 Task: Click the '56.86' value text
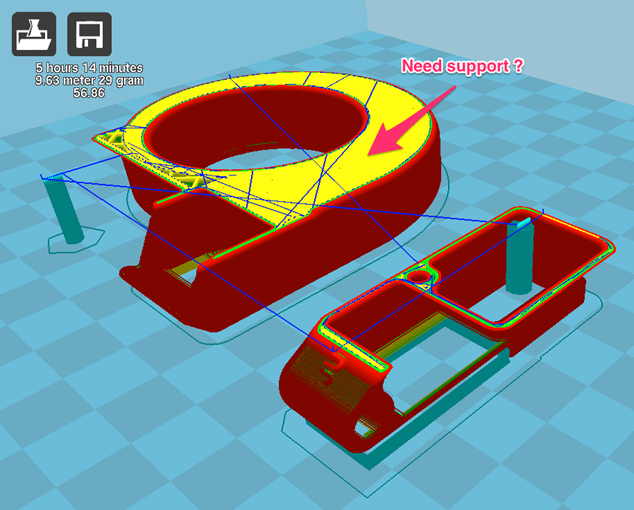[x=89, y=93]
